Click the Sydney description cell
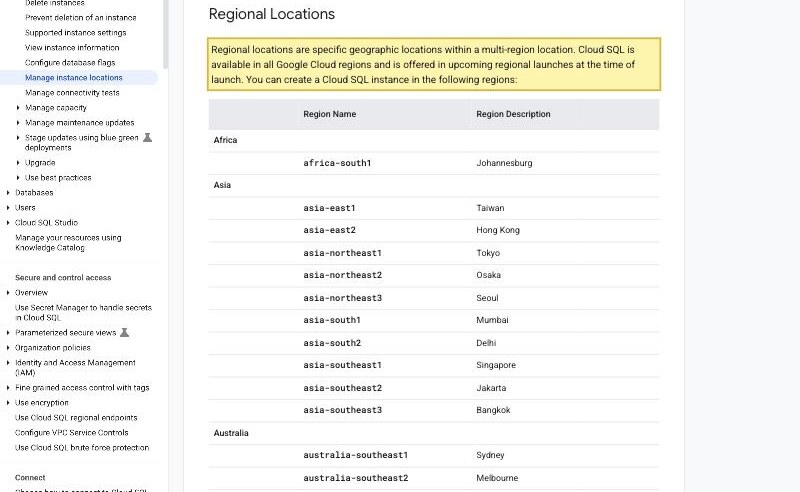 tap(490, 455)
